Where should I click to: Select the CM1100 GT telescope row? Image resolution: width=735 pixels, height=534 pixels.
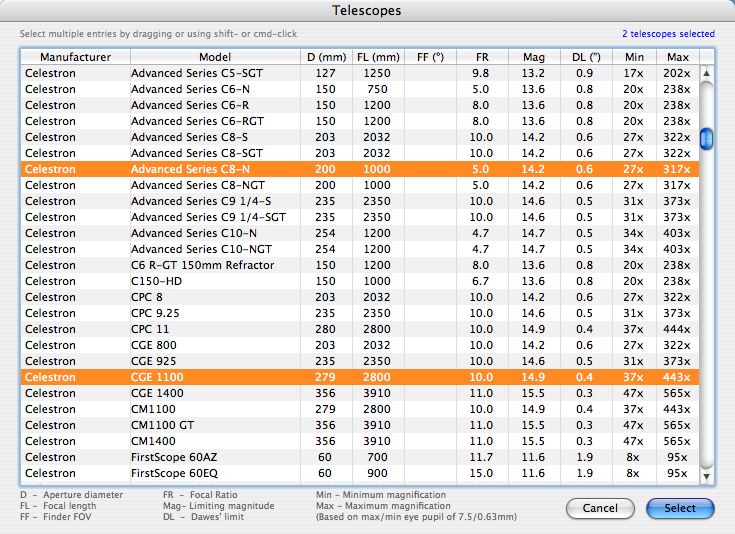[x=360, y=425]
